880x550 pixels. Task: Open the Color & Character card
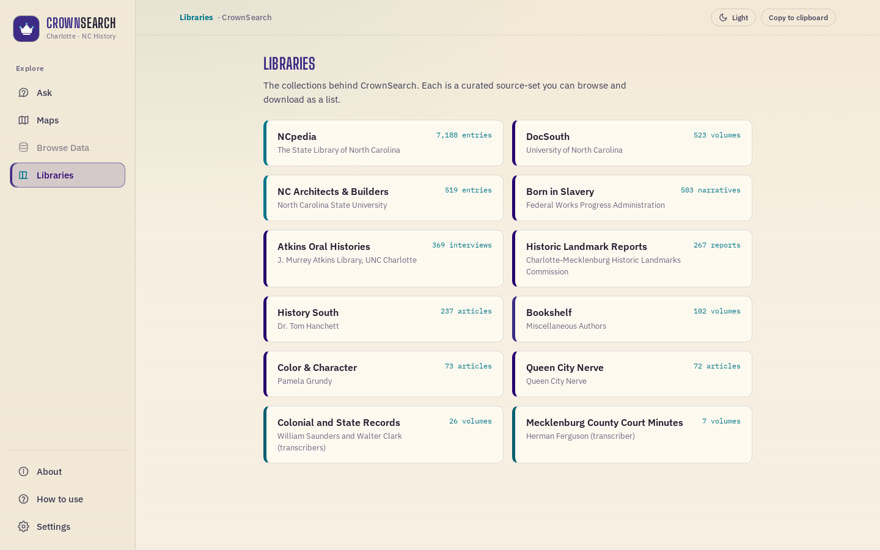[383, 374]
